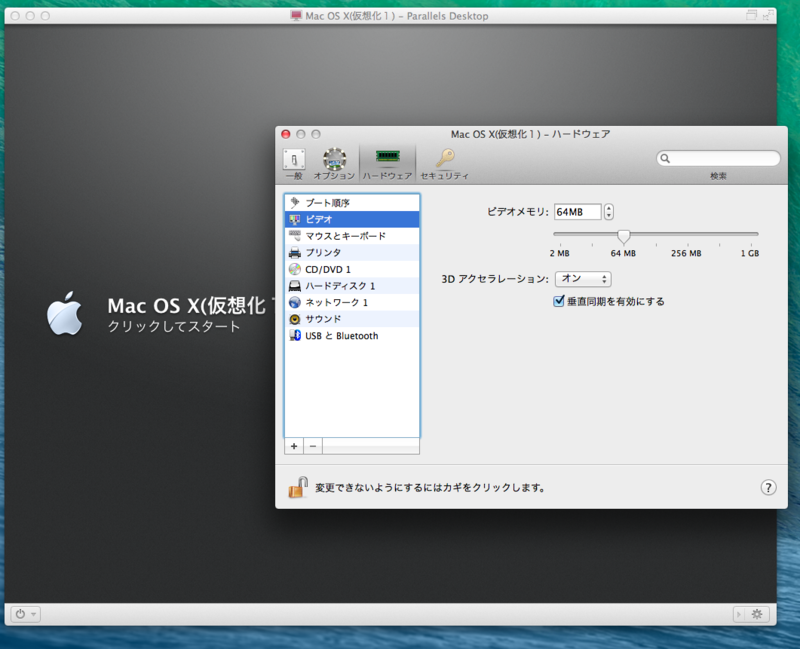Click the ビデオメモリ text field showing 64MB
The width and height of the screenshot is (800, 649).
point(578,212)
